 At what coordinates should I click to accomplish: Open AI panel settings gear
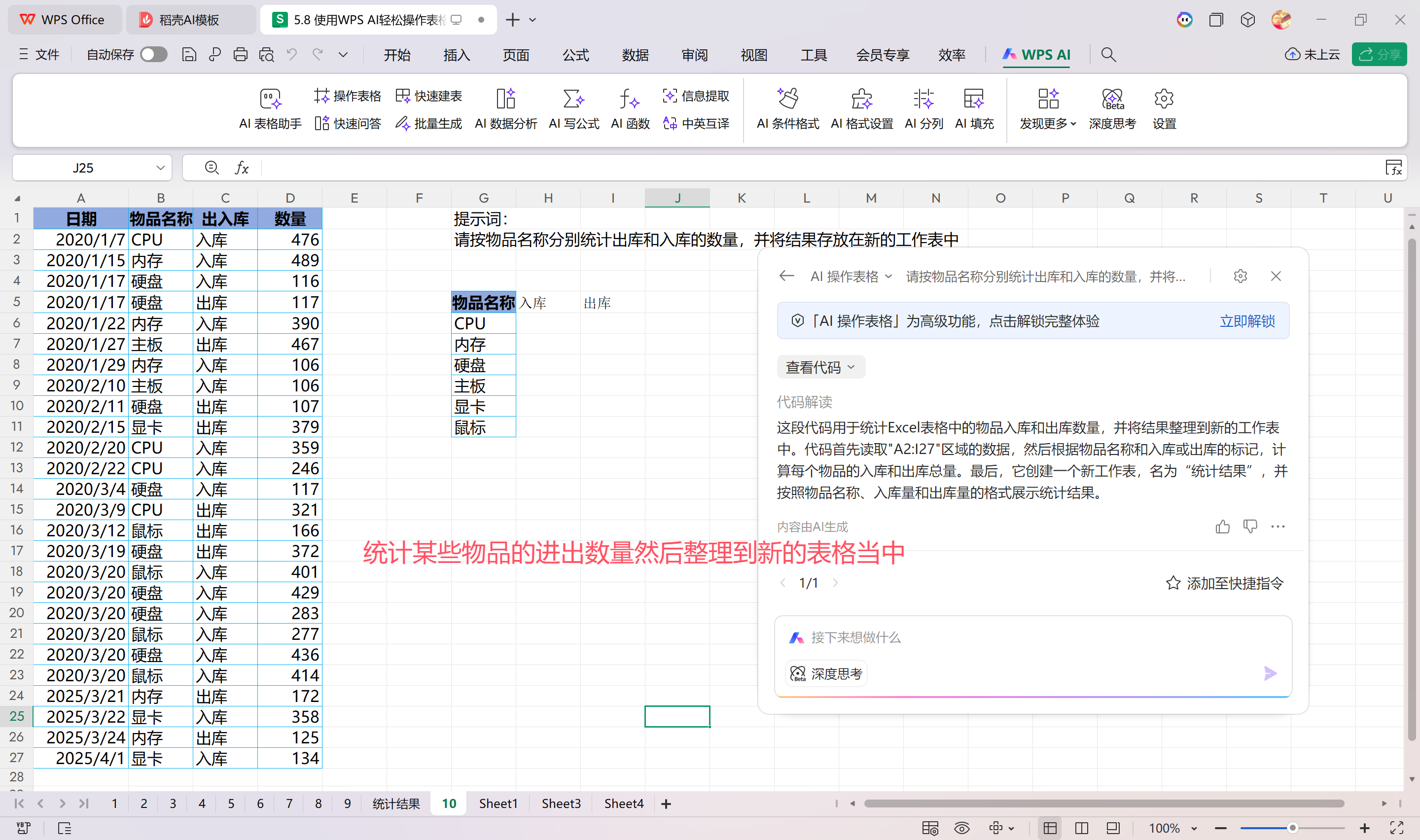[1240, 276]
